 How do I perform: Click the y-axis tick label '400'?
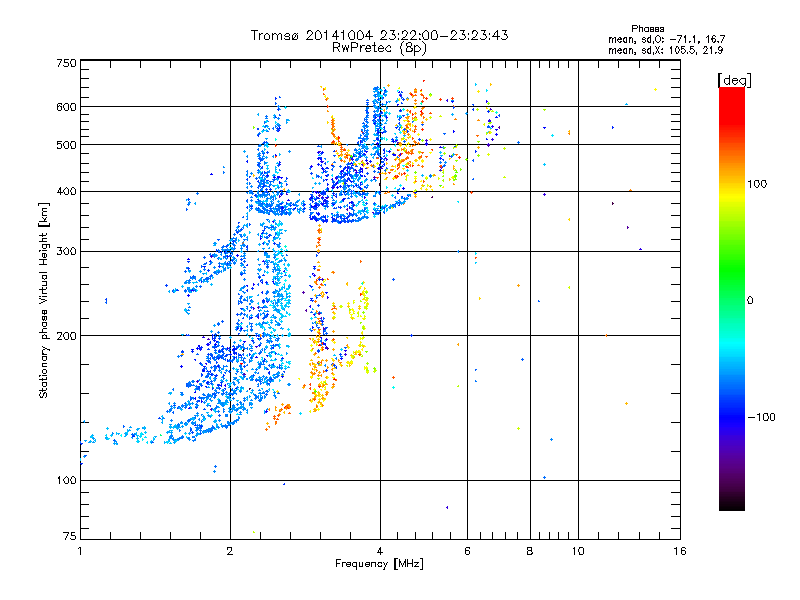(x=66, y=192)
